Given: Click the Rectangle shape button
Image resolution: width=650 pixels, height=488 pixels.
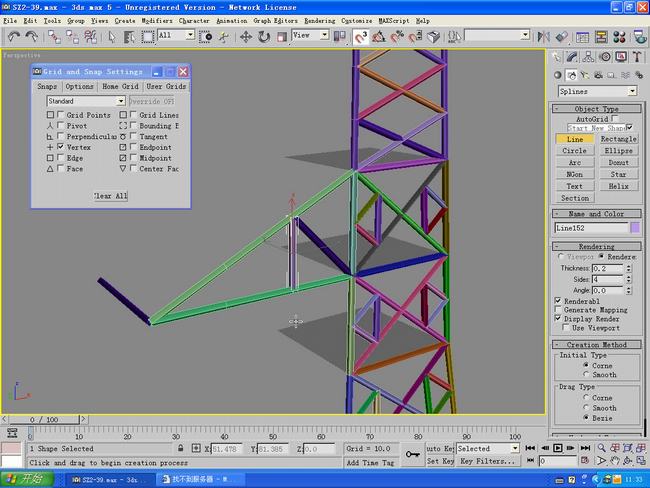Looking at the screenshot, I should click(618, 139).
